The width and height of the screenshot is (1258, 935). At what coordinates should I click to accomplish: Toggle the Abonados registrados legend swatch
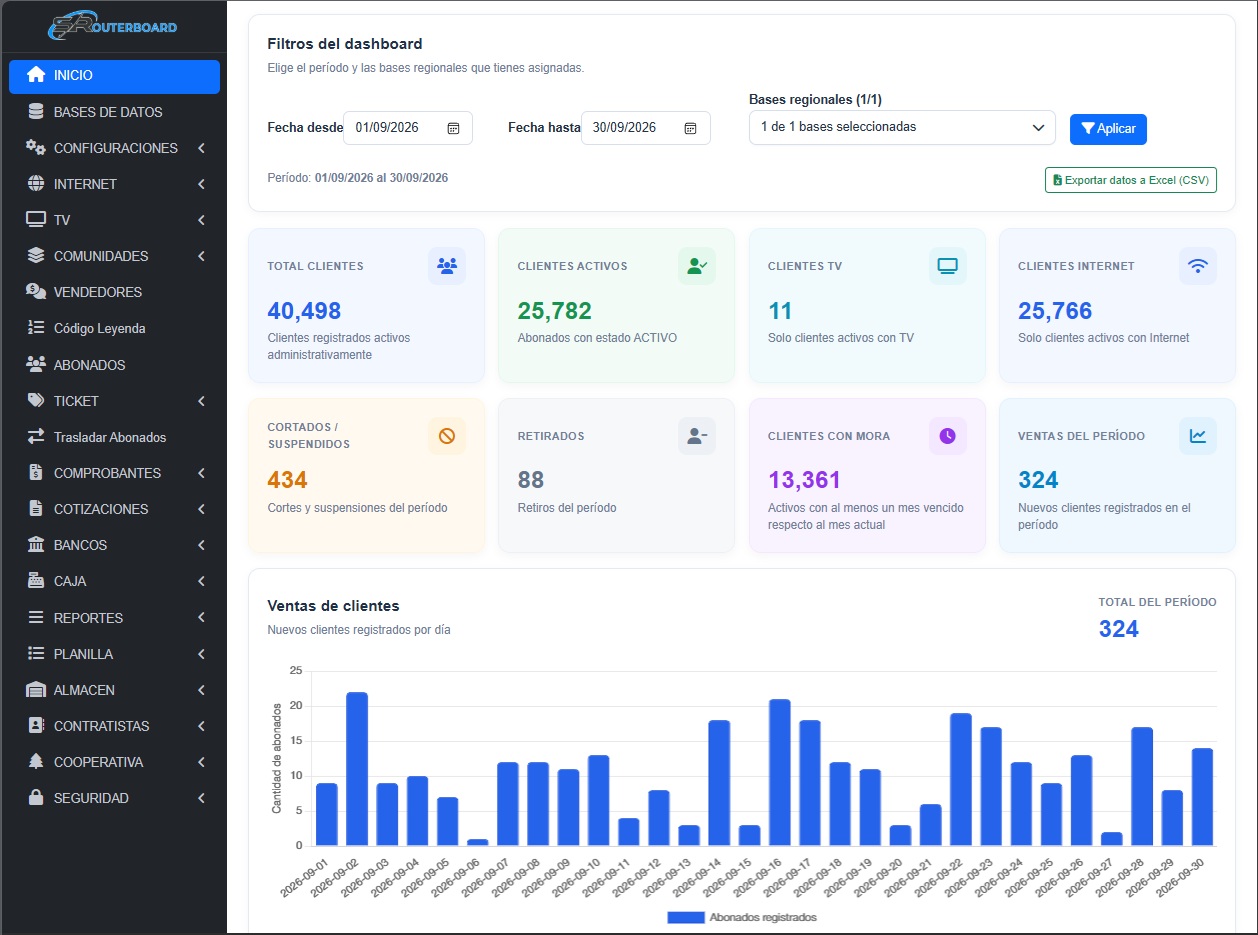click(x=686, y=917)
